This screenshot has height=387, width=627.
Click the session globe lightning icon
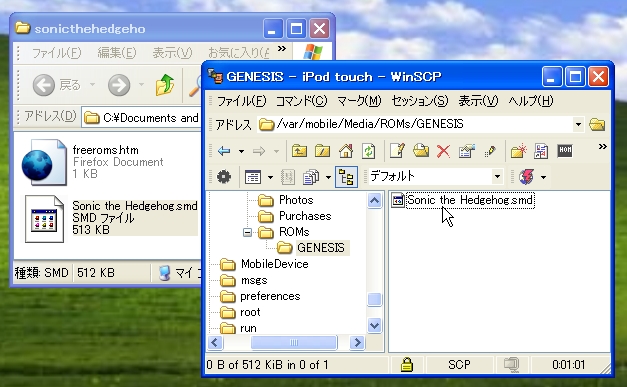527,176
